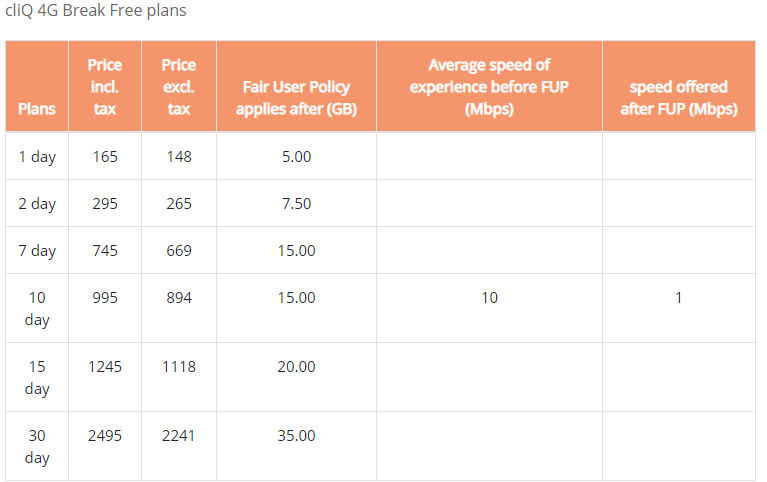Click the price 165 cell

[105, 157]
